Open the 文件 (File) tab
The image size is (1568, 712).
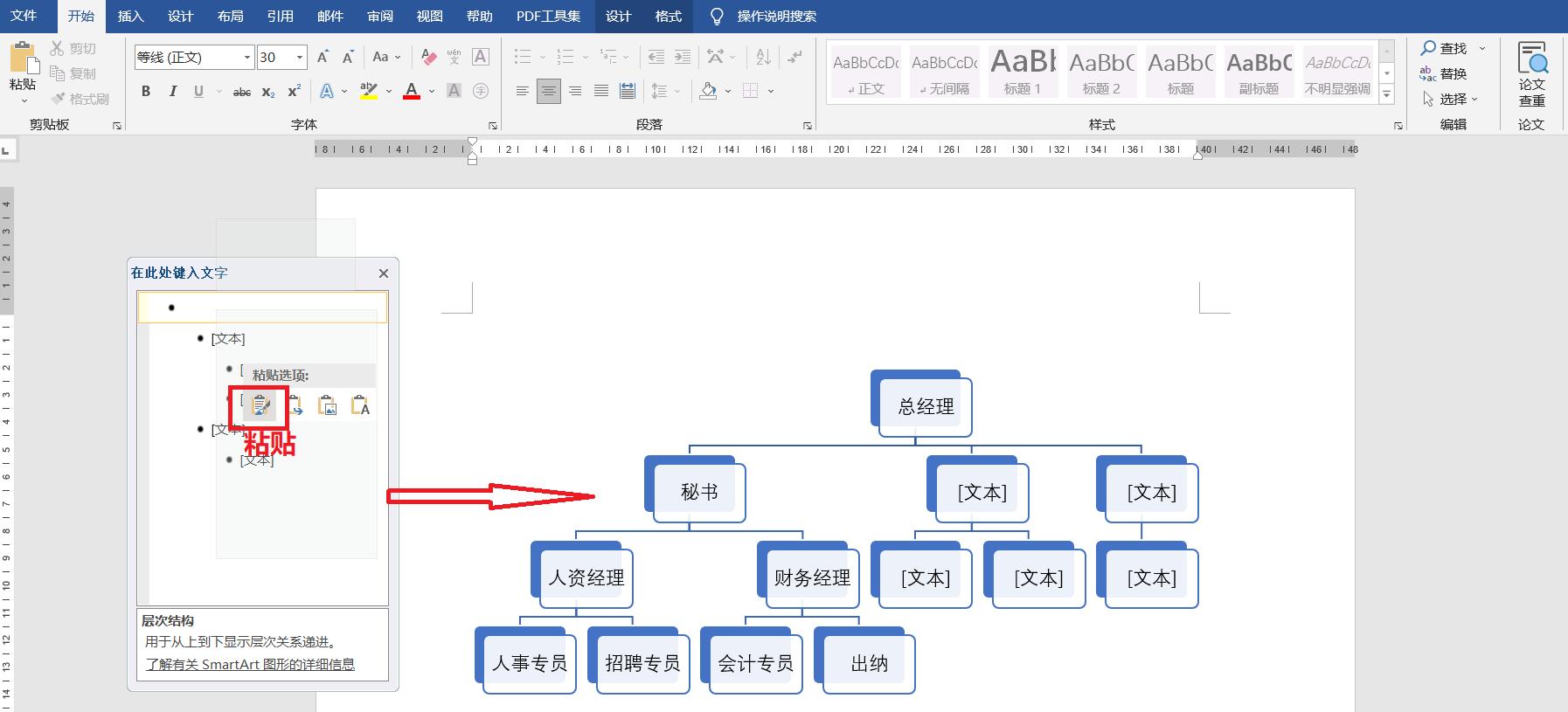(x=24, y=16)
